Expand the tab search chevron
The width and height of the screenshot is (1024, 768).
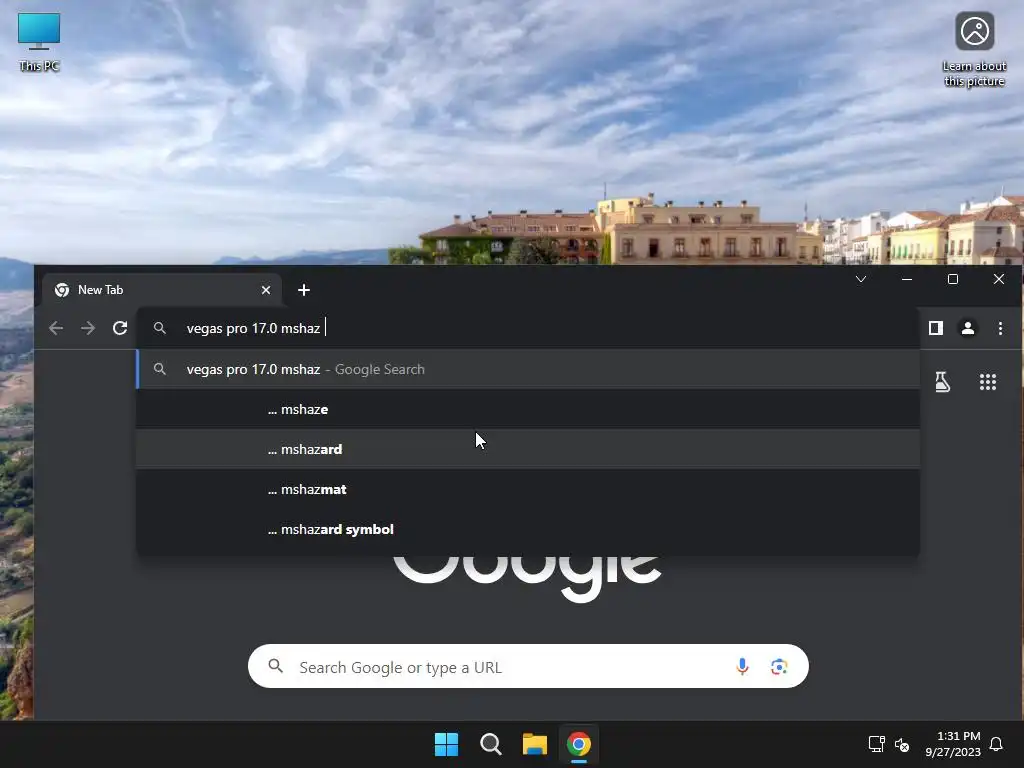[x=861, y=279]
